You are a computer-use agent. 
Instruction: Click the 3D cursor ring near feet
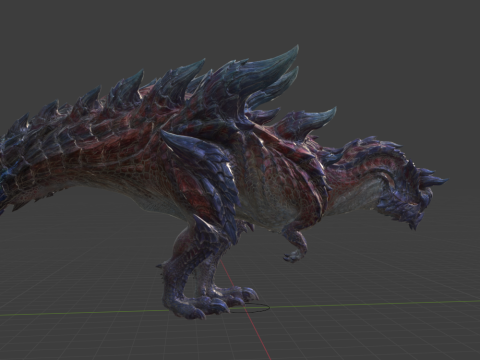(x=250, y=308)
